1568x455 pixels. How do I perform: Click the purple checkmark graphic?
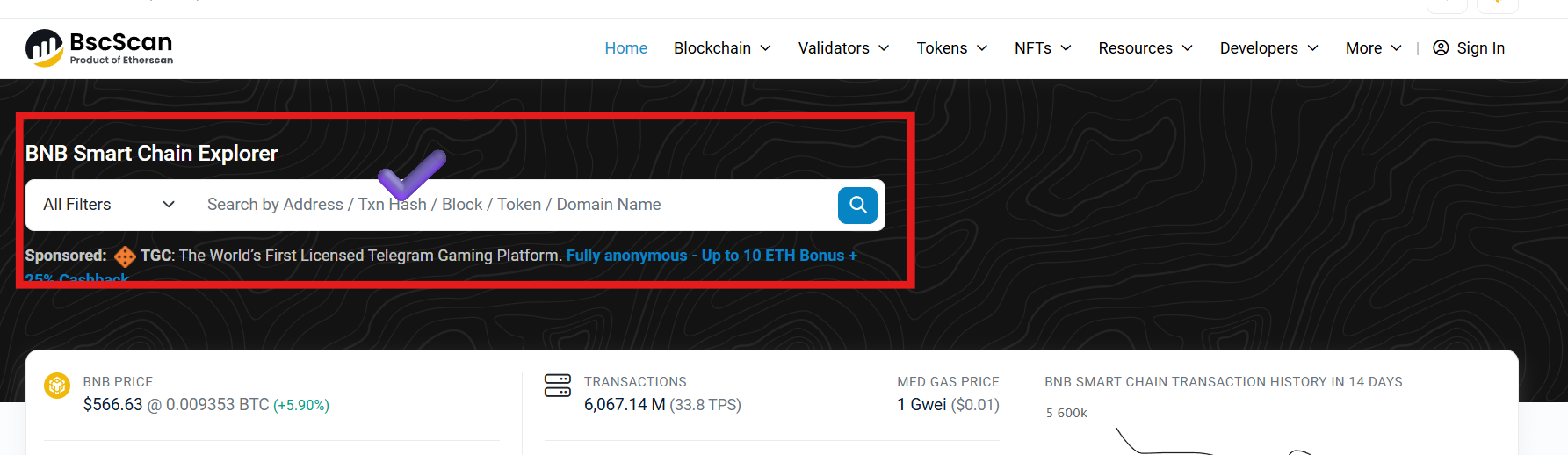tap(411, 173)
